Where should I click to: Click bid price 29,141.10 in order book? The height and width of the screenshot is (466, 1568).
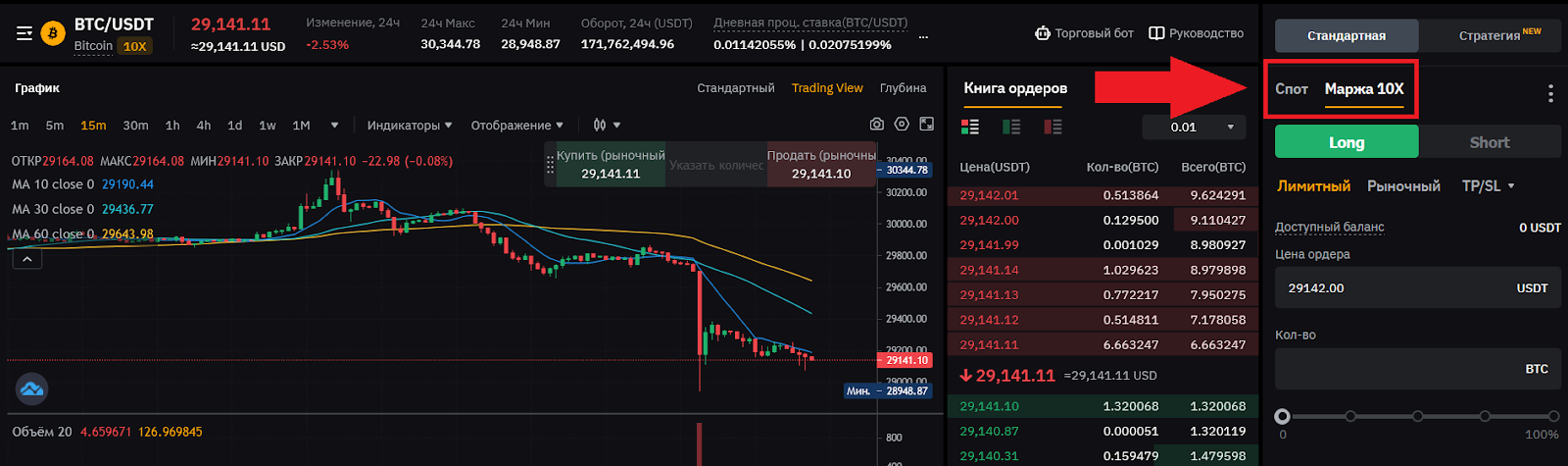click(989, 406)
